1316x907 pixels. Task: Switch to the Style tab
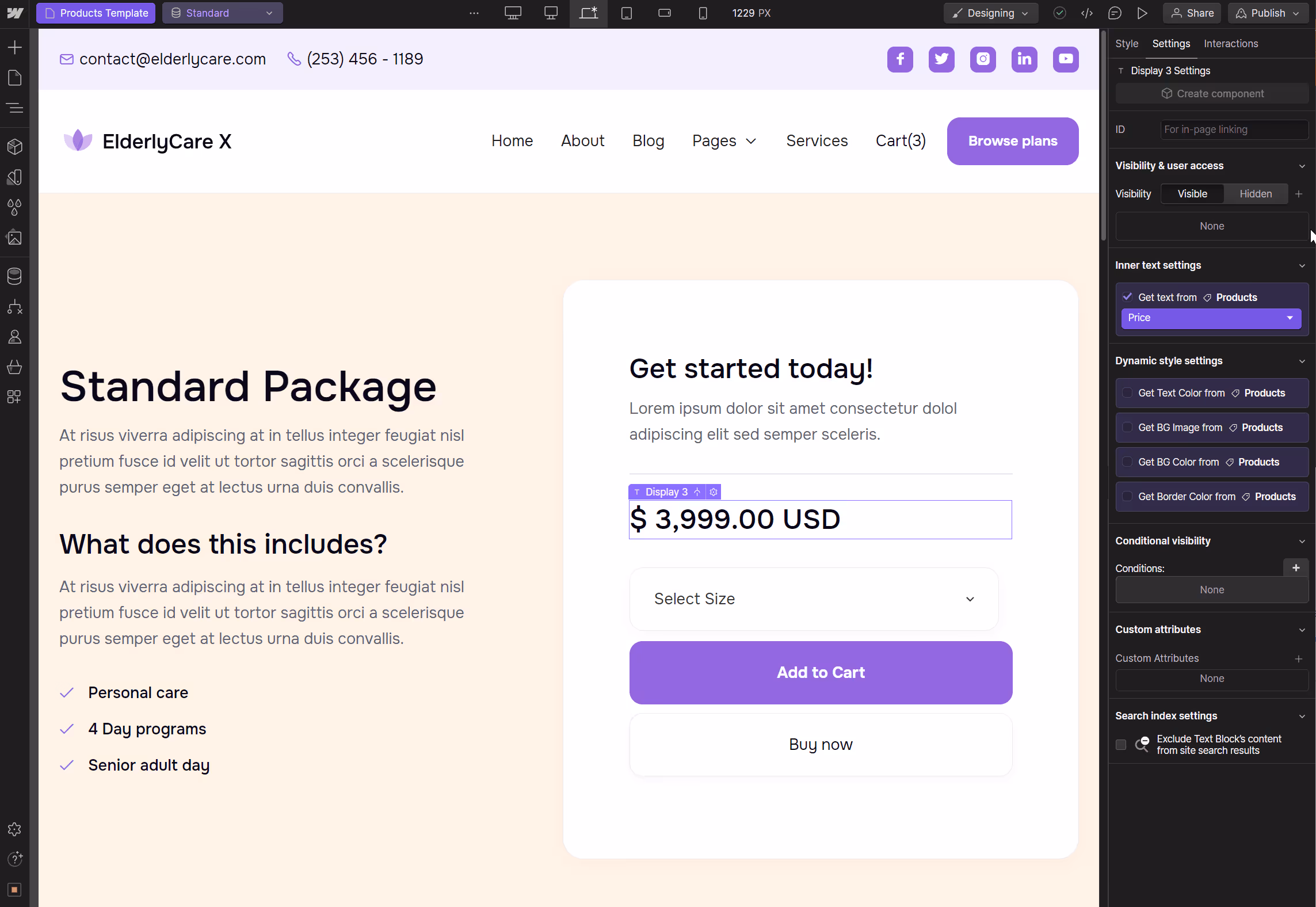[1127, 43]
